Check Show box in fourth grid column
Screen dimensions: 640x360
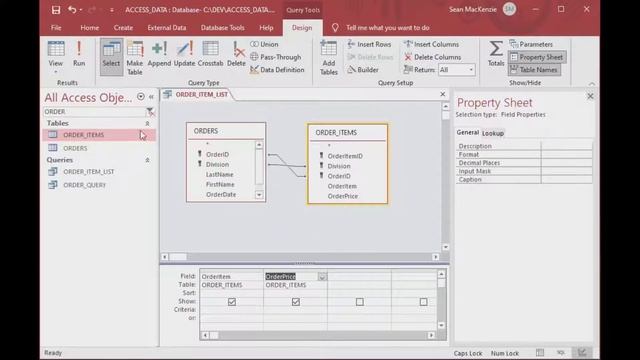(423, 302)
